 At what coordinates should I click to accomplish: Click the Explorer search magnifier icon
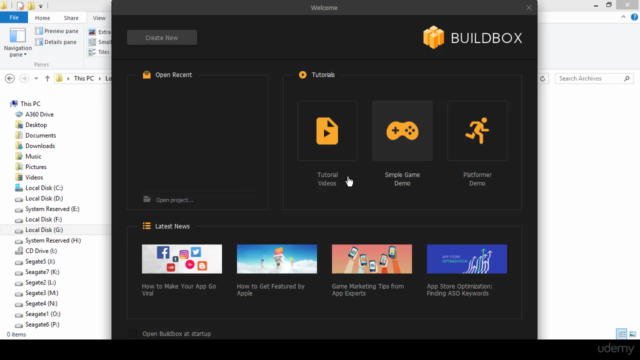click(x=627, y=78)
